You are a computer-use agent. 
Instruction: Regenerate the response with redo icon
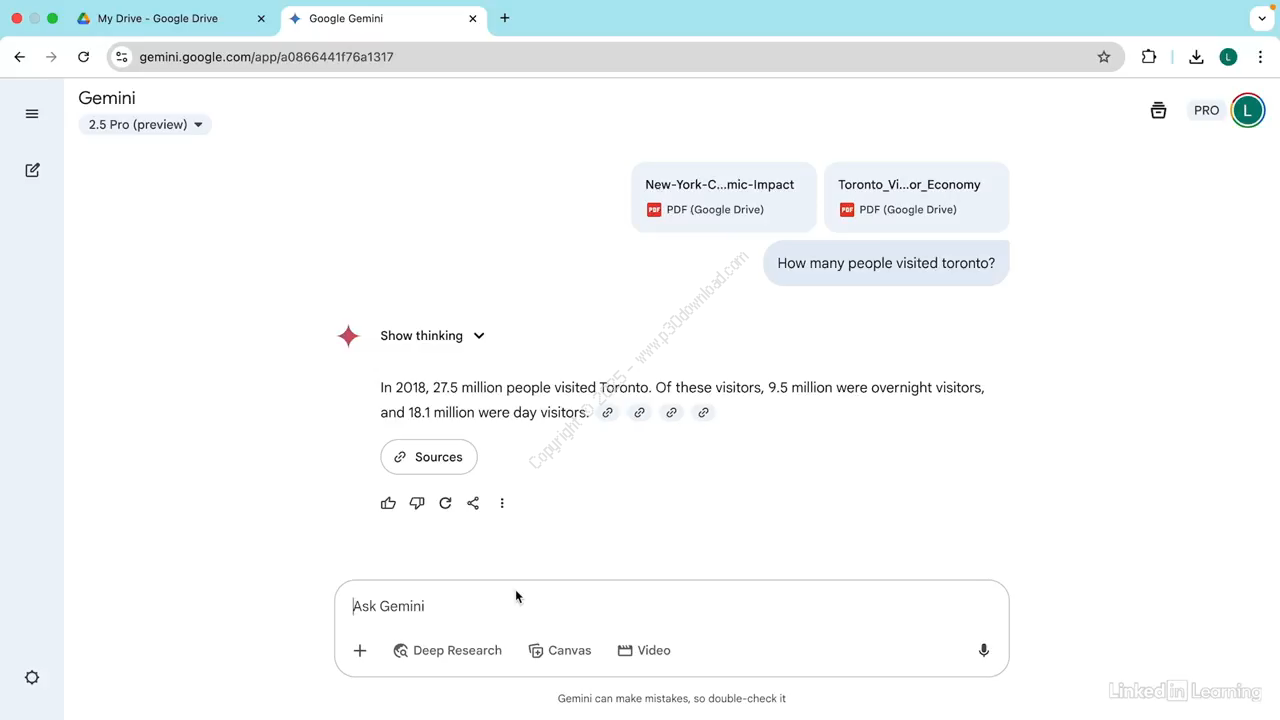click(x=445, y=503)
